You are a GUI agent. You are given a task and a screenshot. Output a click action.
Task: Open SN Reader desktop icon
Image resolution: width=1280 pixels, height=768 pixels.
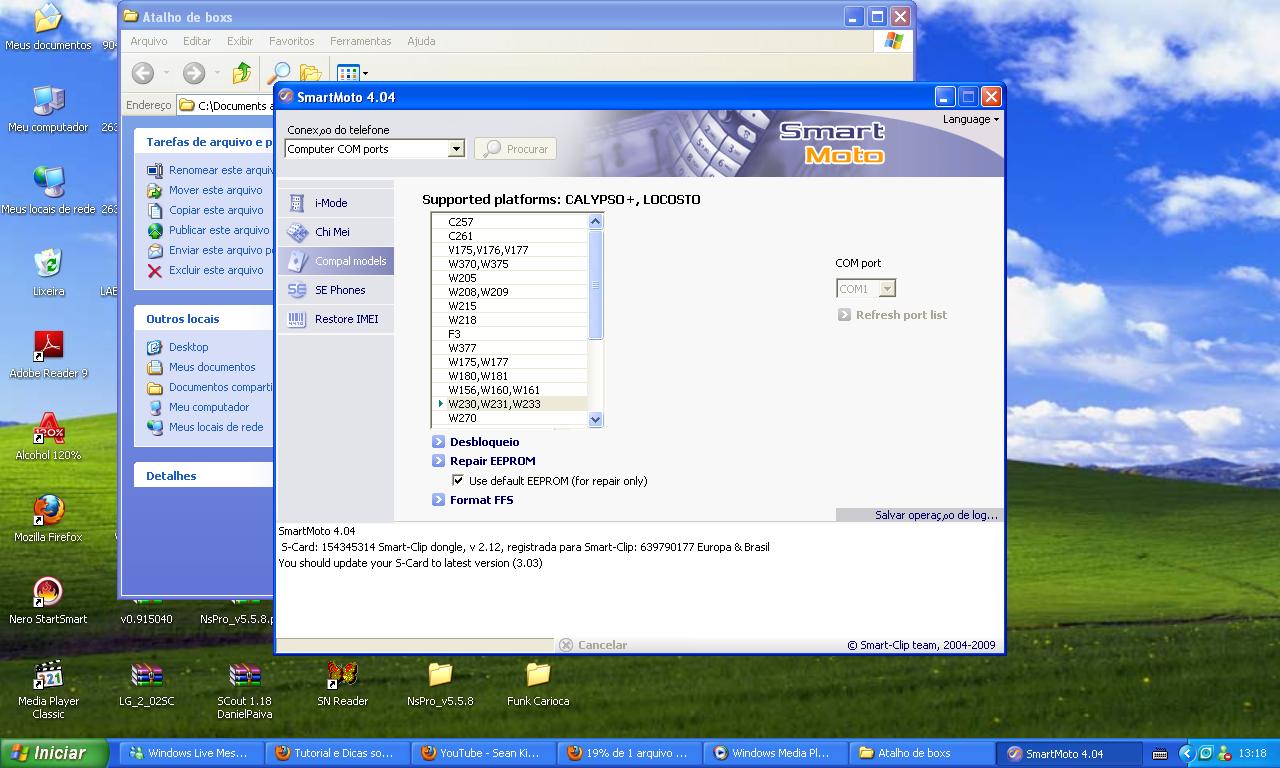342,684
